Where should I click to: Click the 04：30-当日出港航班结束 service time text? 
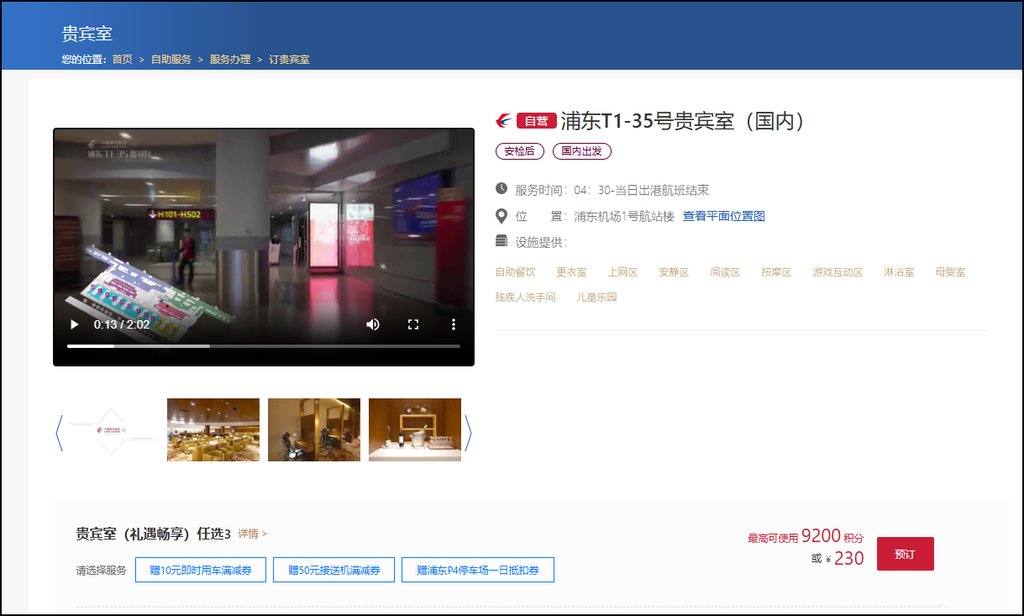click(641, 190)
